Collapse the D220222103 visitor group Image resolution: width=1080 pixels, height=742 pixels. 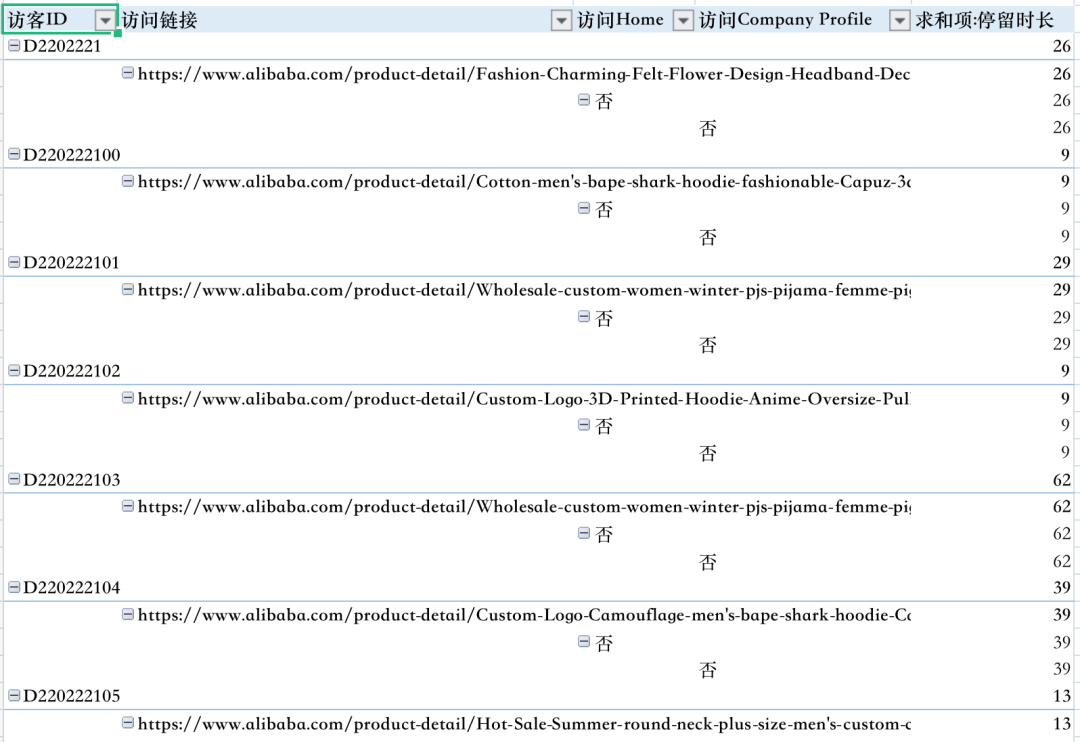pos(14,478)
